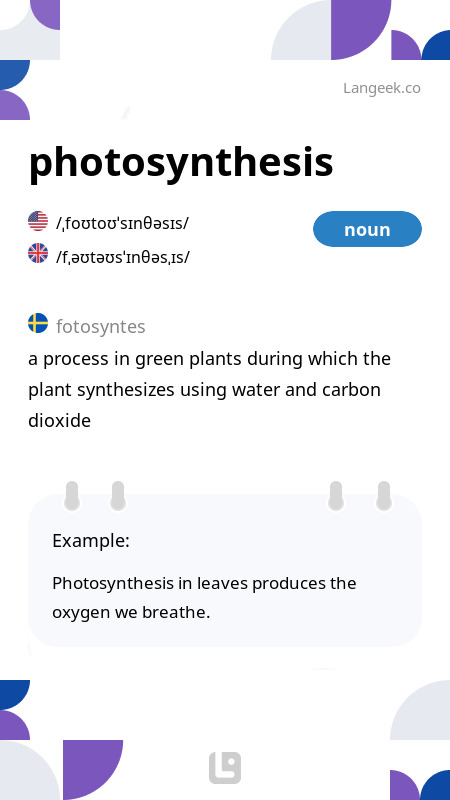Viewport: 450px width, 800px height.
Task: Click the rightmost binder ring on card
Action: tap(384, 495)
